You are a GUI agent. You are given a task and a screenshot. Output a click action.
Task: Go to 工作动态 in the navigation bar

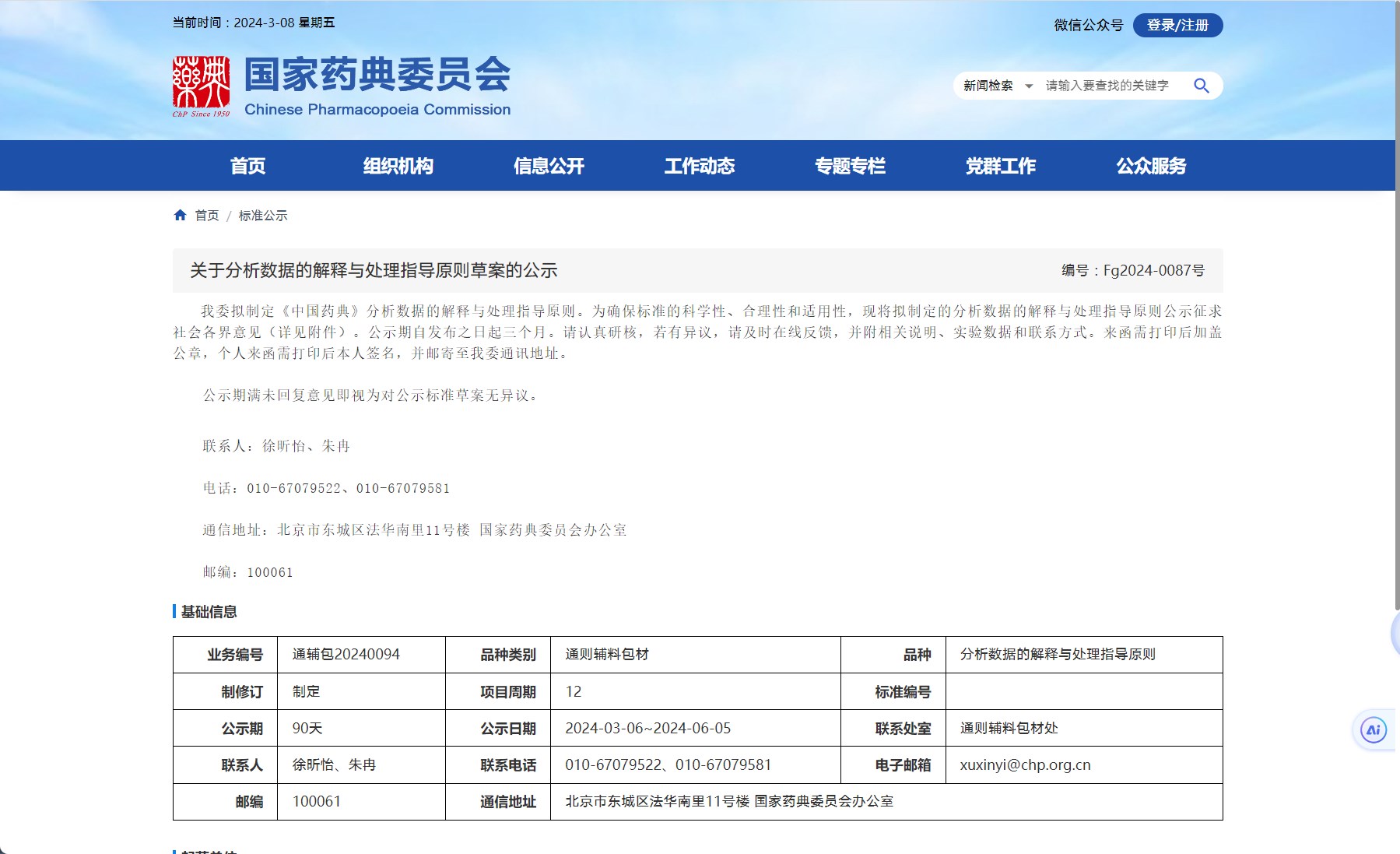point(699,166)
